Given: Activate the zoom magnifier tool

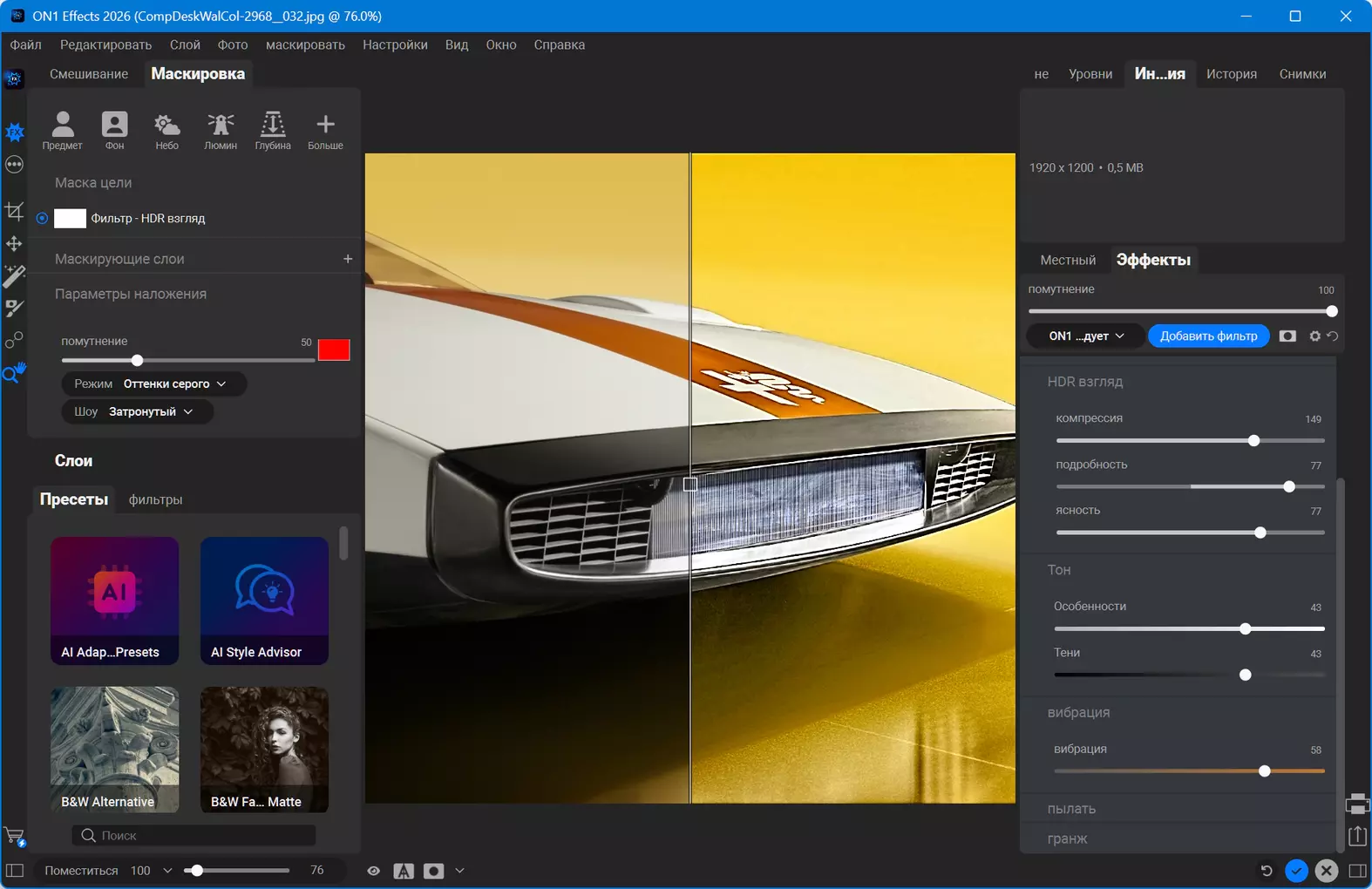Looking at the screenshot, I should pyautogui.click(x=14, y=373).
